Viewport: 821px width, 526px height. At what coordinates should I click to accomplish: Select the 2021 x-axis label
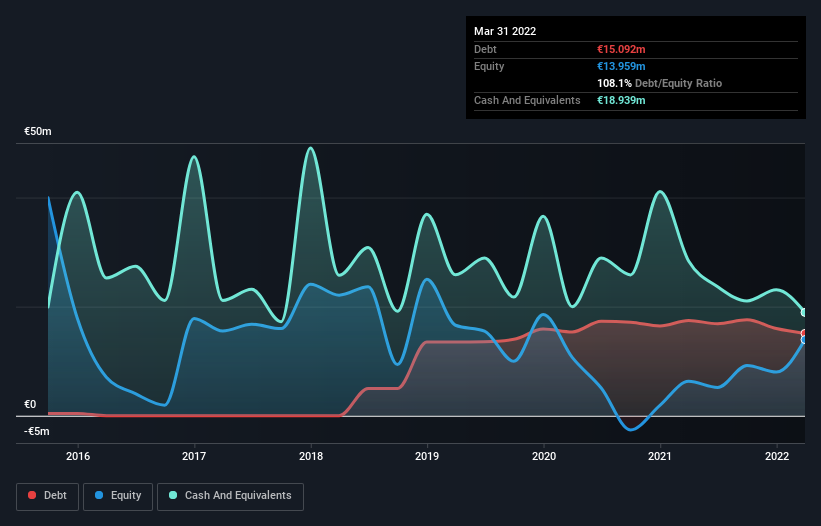pos(660,456)
